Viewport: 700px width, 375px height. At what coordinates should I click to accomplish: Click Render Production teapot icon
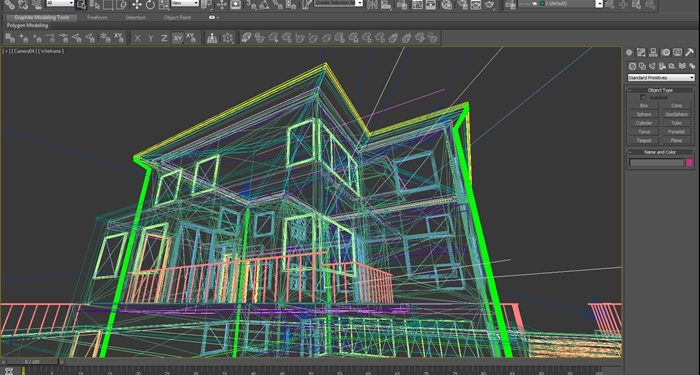pos(490,4)
